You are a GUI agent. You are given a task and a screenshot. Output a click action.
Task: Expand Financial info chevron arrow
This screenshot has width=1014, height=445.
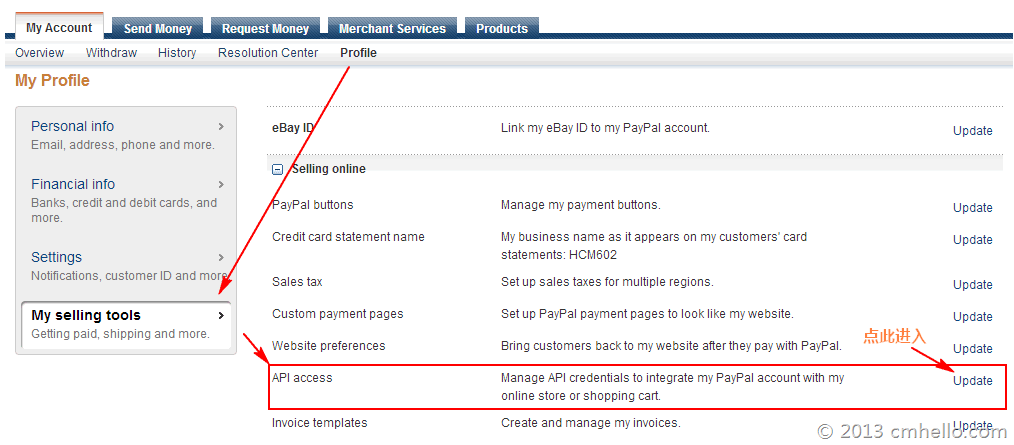(x=221, y=184)
